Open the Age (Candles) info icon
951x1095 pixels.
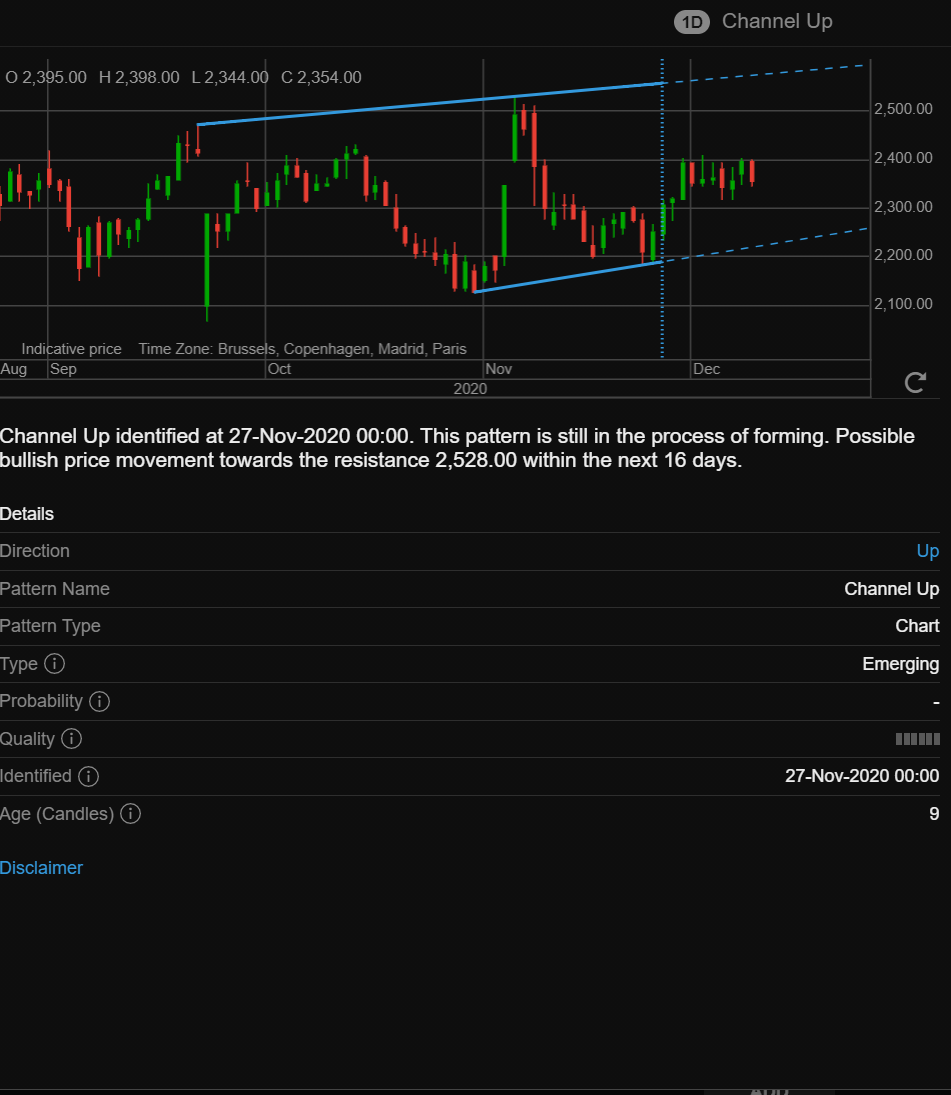[131, 814]
